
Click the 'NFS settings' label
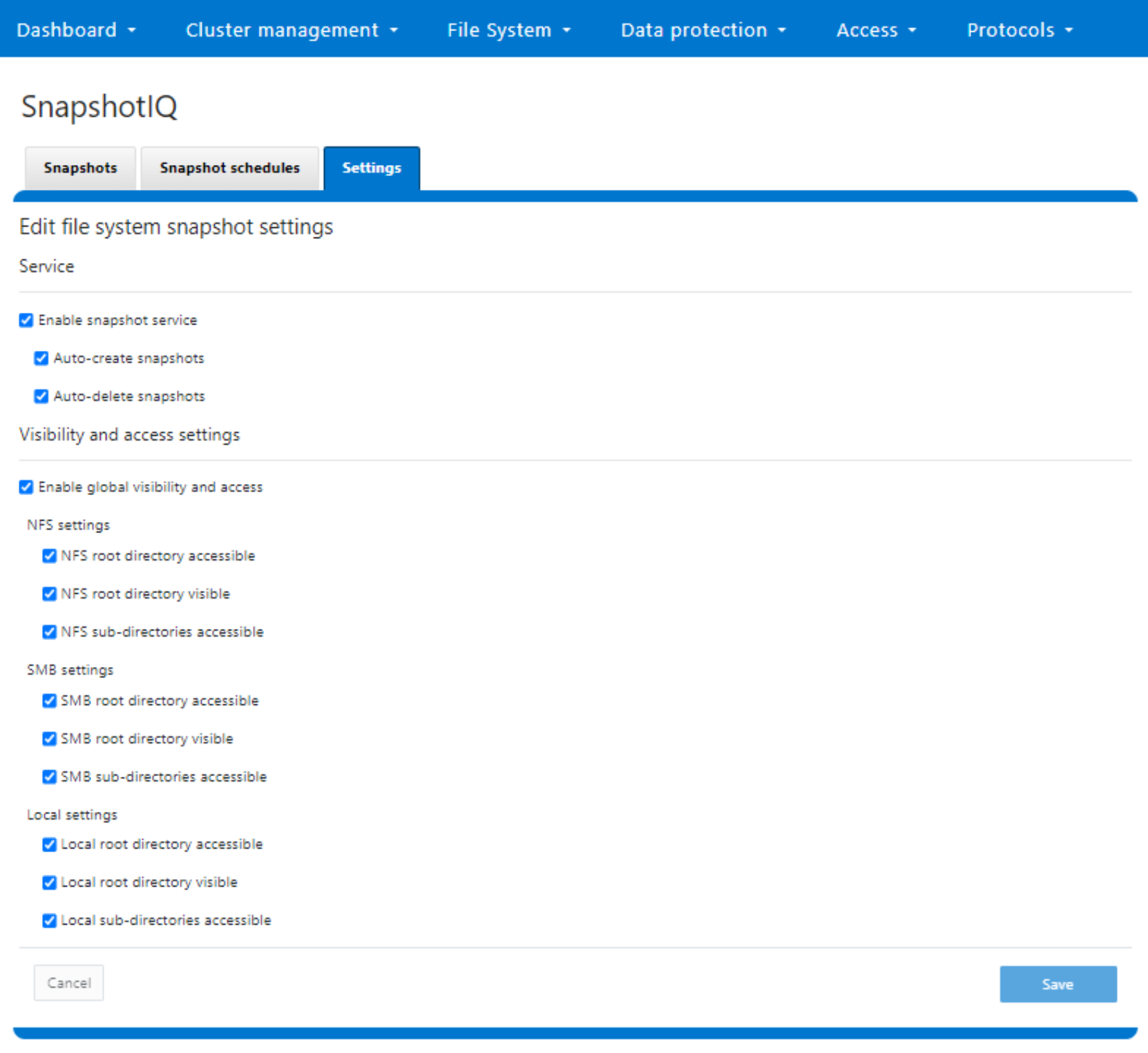tap(68, 525)
